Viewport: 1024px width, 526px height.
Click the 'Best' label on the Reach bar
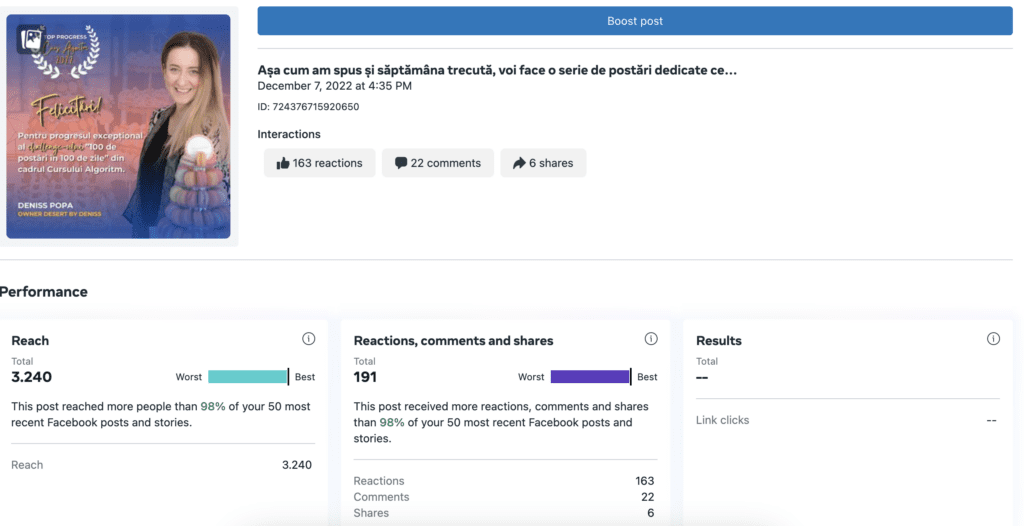[305, 377]
